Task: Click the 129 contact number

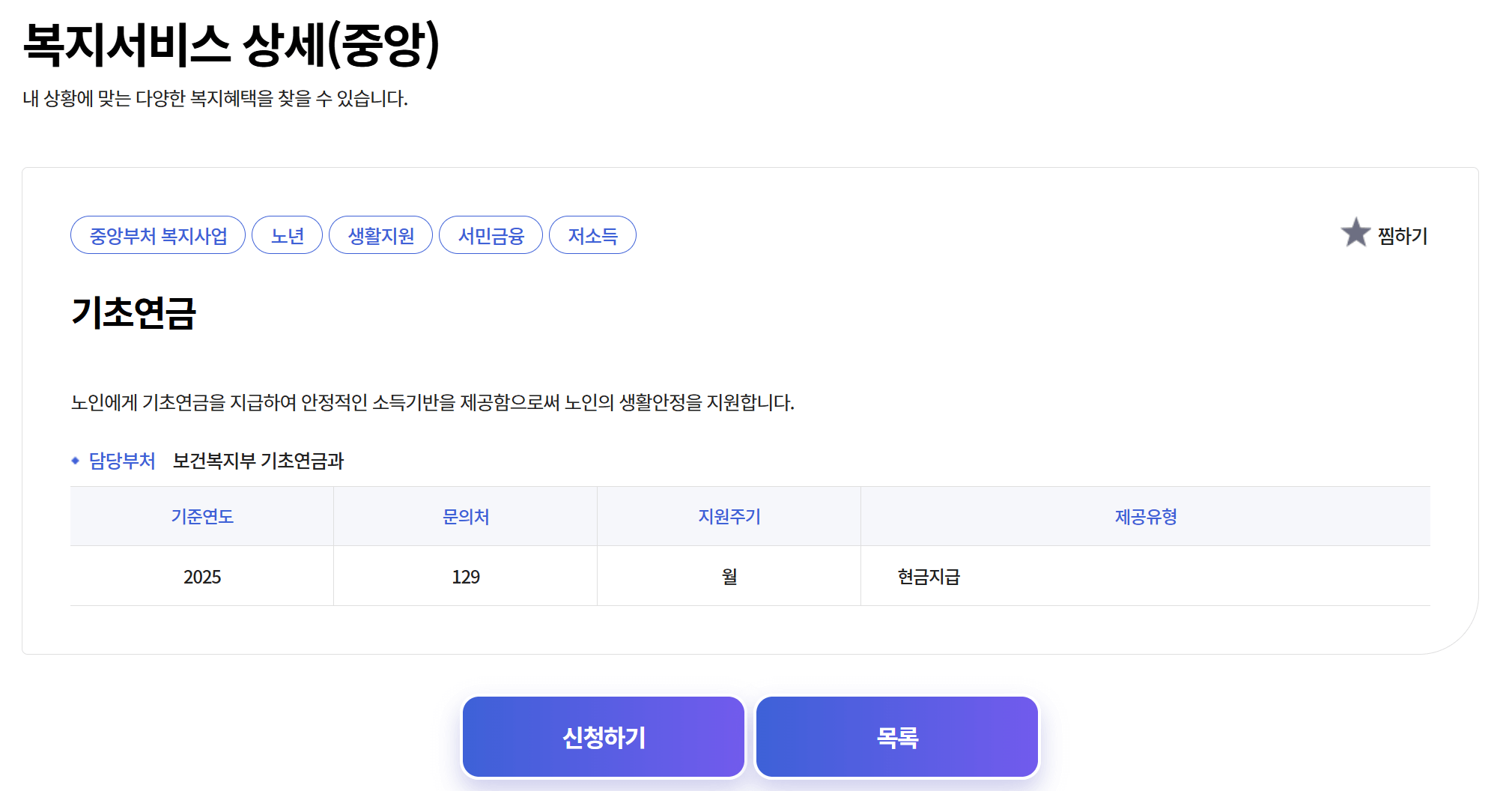Action: [464, 576]
